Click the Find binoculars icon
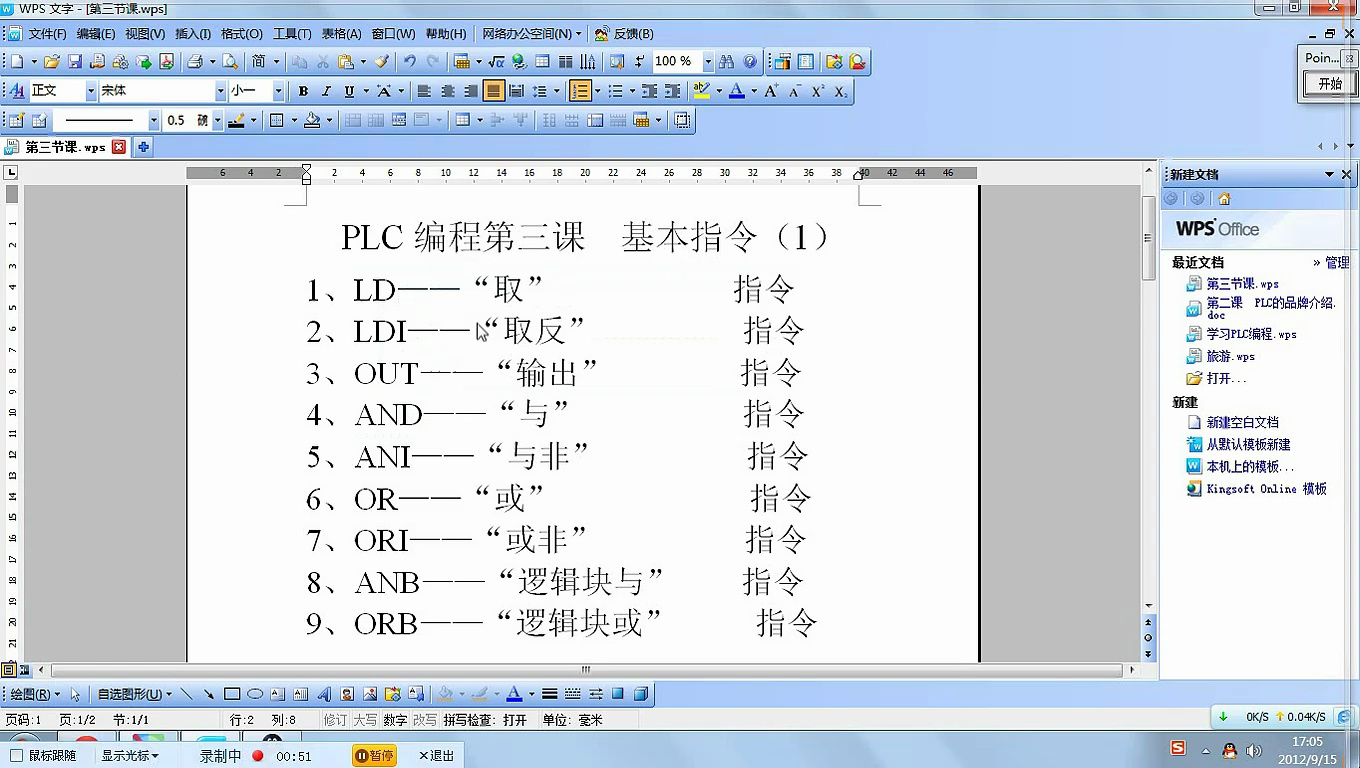1360x768 pixels. coord(728,61)
